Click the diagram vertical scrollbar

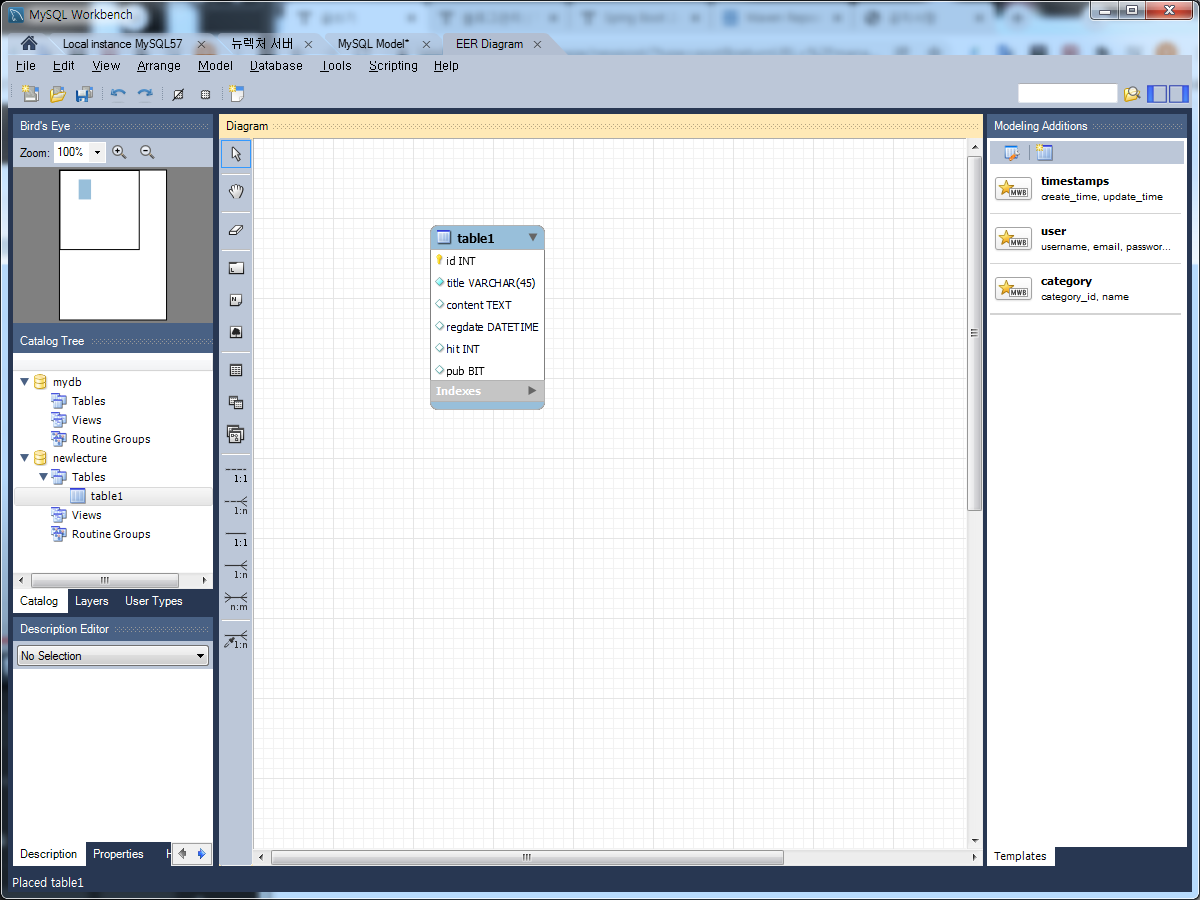[x=975, y=333]
